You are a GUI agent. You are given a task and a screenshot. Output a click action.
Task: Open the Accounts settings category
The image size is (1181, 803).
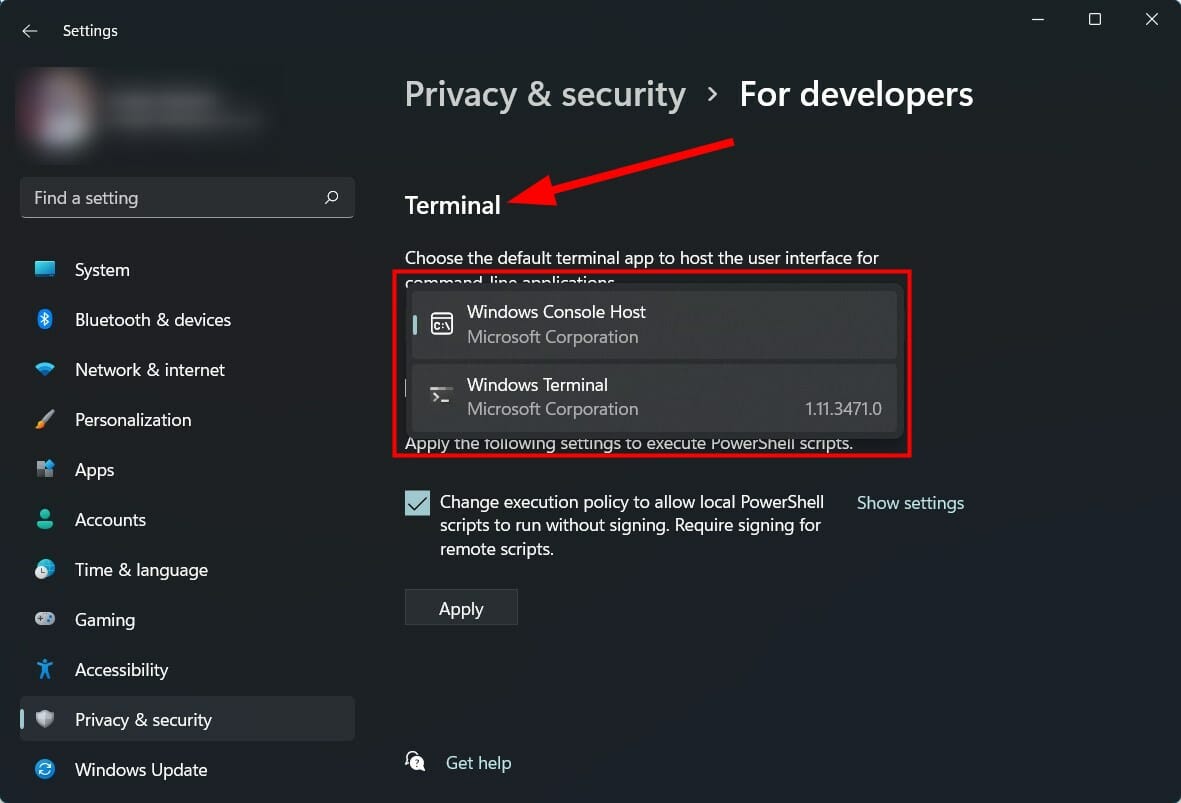pyautogui.click(x=110, y=520)
